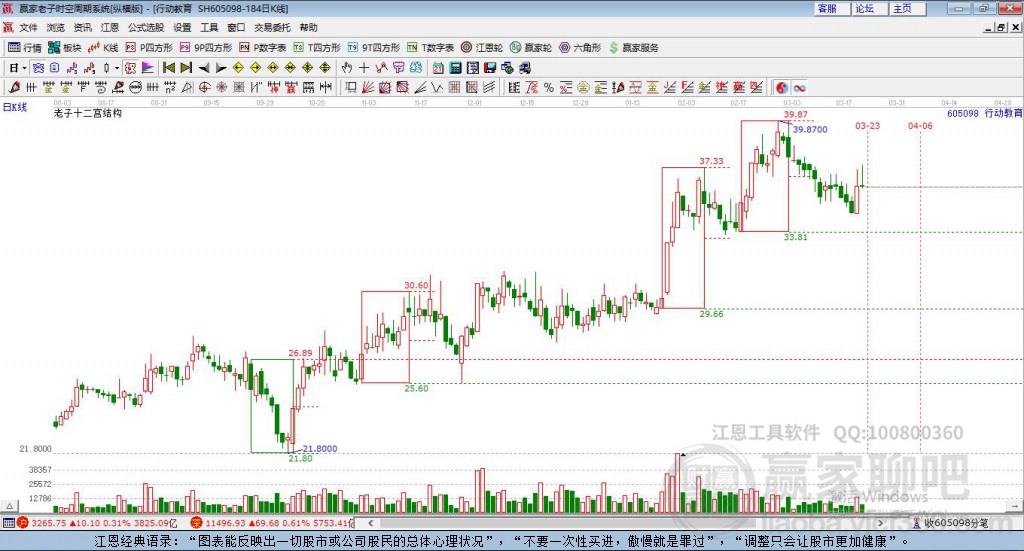Jump to last bar icon
Image resolution: width=1024 pixels, height=551 pixels.
pos(186,68)
